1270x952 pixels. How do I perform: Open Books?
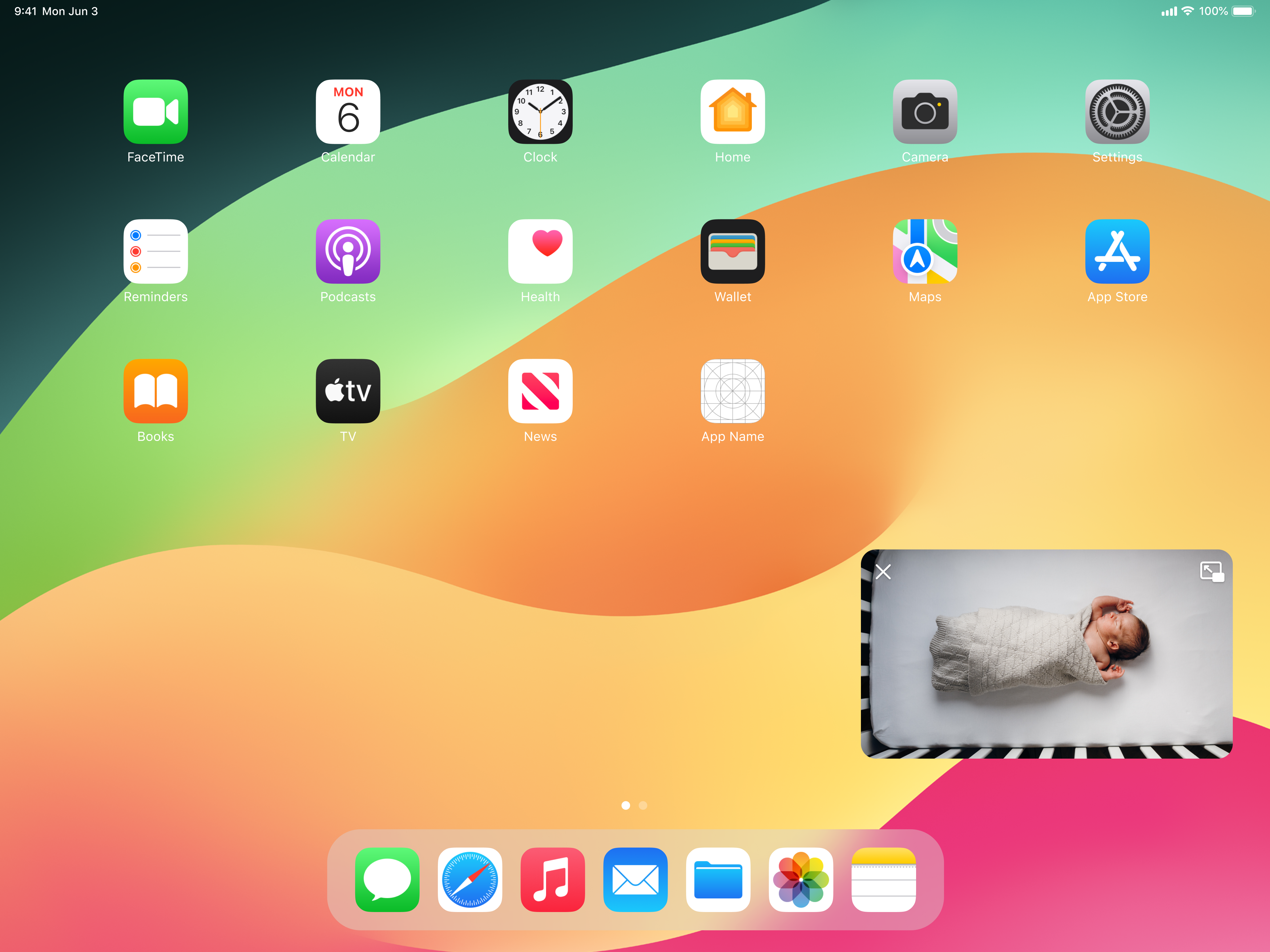tap(156, 391)
